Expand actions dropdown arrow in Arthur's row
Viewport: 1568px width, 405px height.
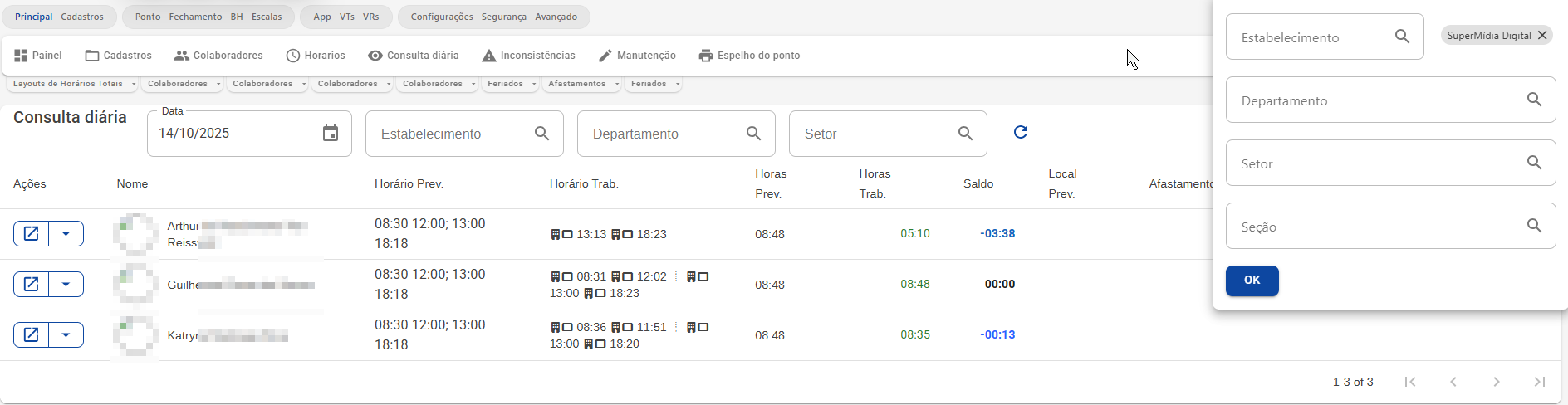coord(66,234)
